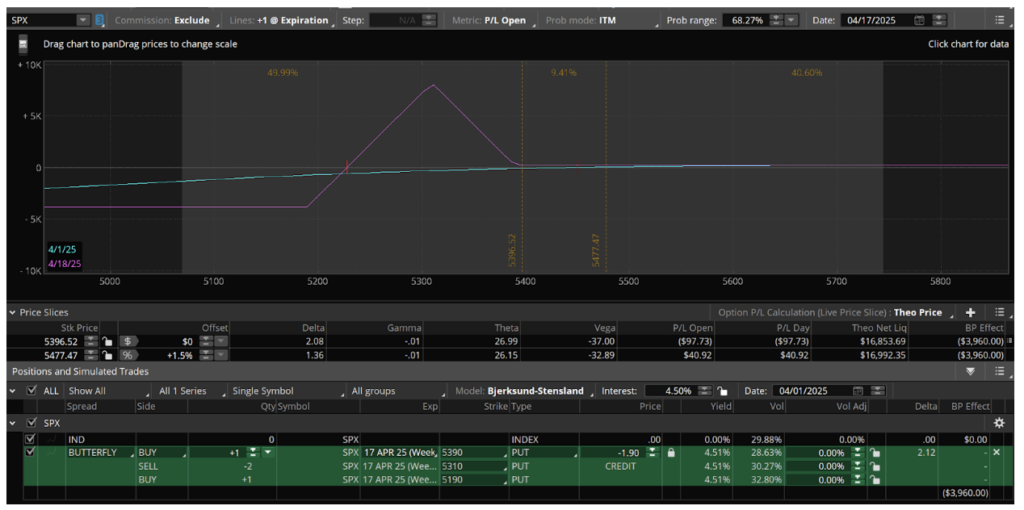Open the Single Symbol dropdown
This screenshot has width=1024, height=510.
click(x=286, y=391)
